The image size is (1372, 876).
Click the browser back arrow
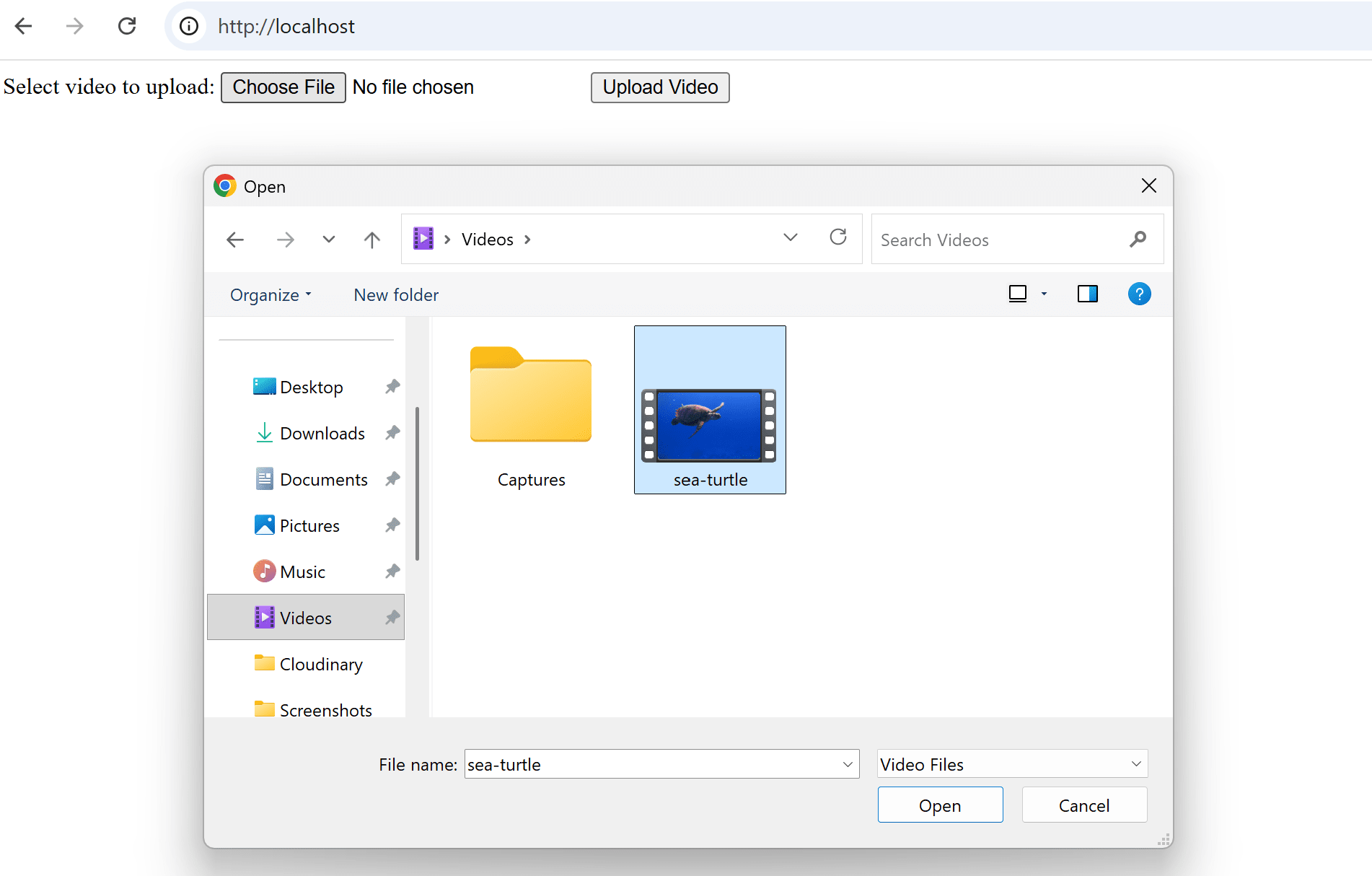point(24,26)
